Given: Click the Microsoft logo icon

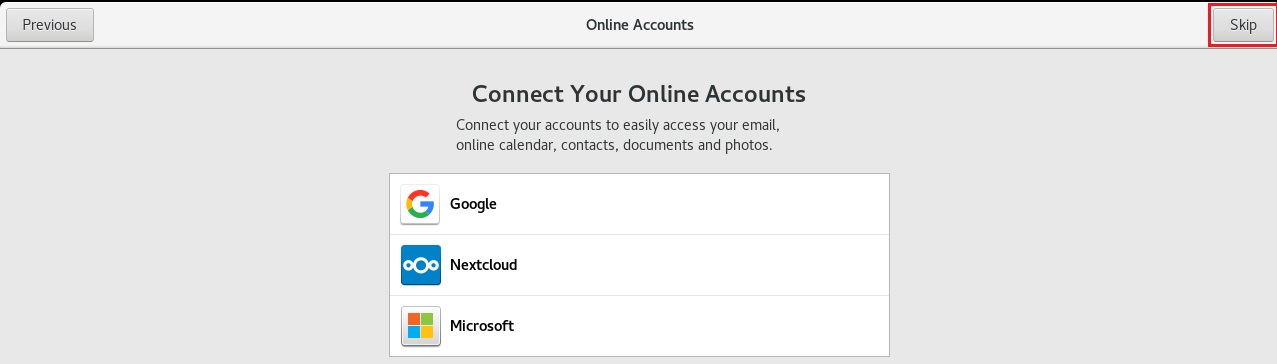Looking at the screenshot, I should (x=420, y=326).
